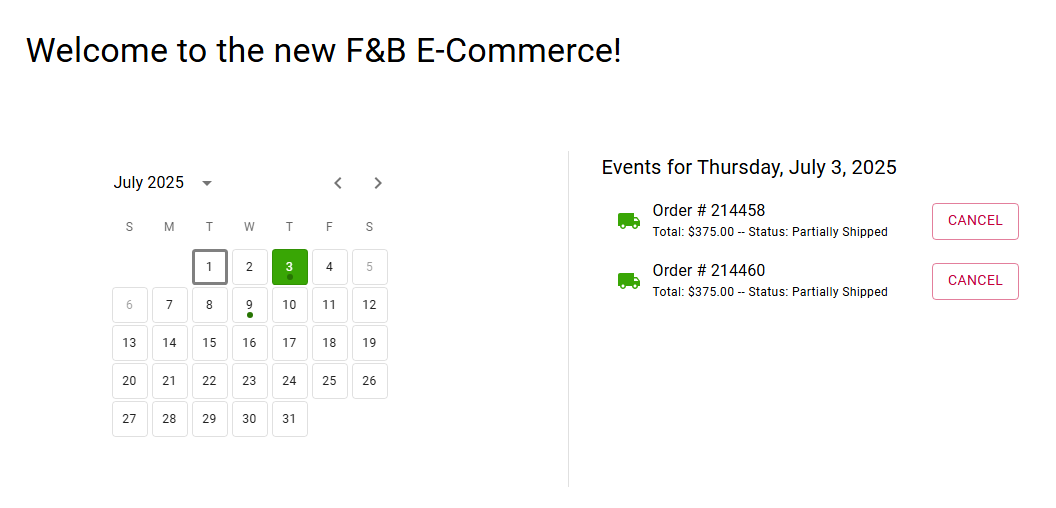This screenshot has height=508, width=1056.
Task: Select the highlighted July 3 date
Action: (x=289, y=267)
